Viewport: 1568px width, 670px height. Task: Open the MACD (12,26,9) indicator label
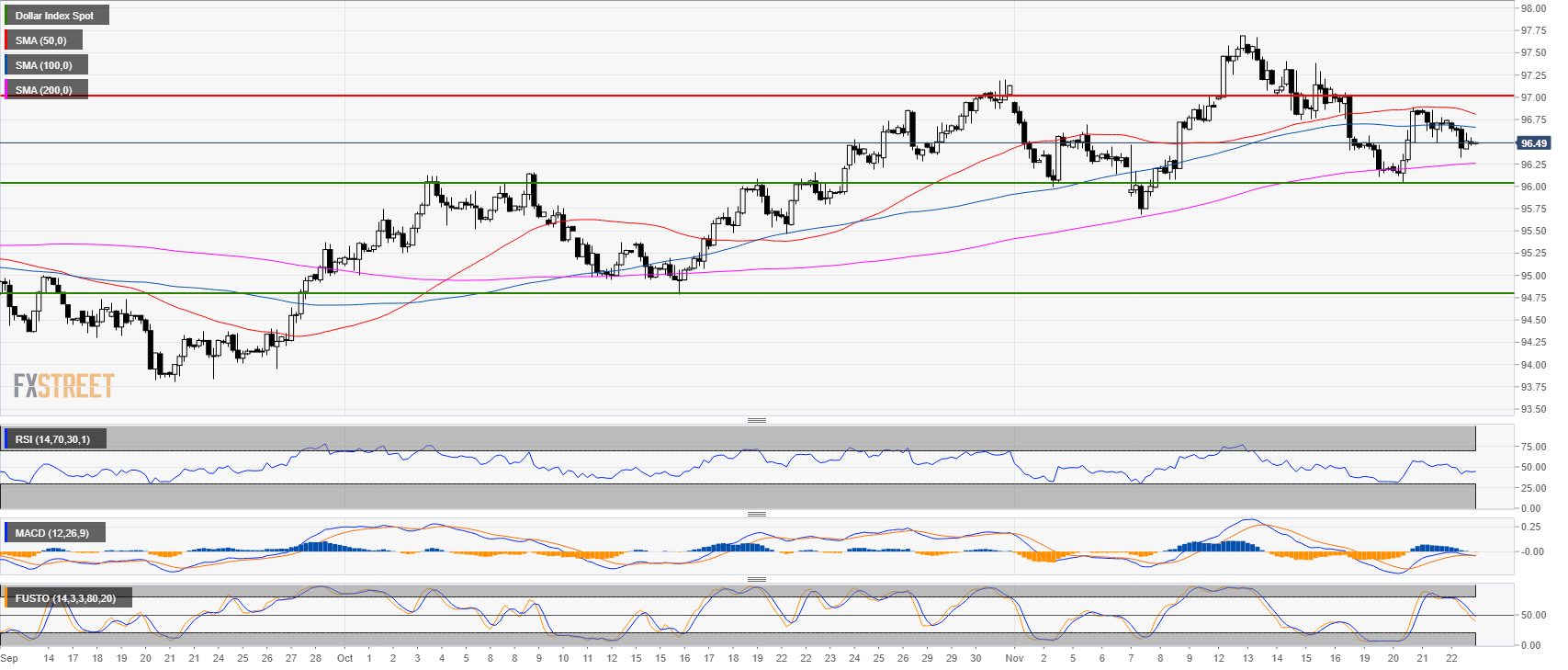pyautogui.click(x=52, y=533)
